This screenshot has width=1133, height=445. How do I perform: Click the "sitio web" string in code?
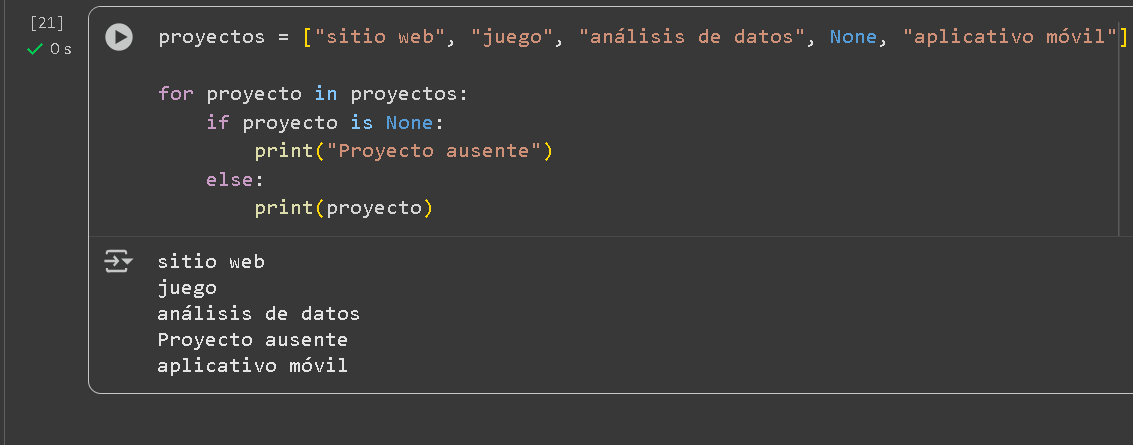click(x=374, y=38)
